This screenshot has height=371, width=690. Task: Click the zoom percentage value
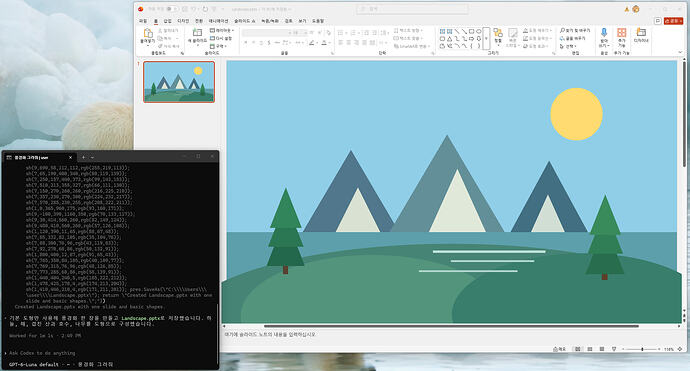[668, 349]
